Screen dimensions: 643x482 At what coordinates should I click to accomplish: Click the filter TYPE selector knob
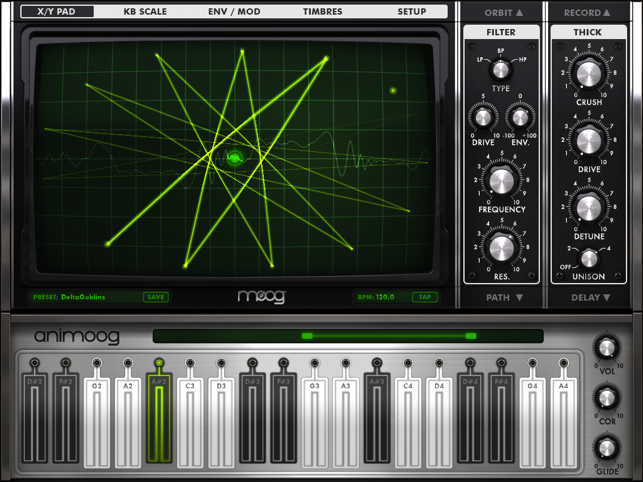500,70
